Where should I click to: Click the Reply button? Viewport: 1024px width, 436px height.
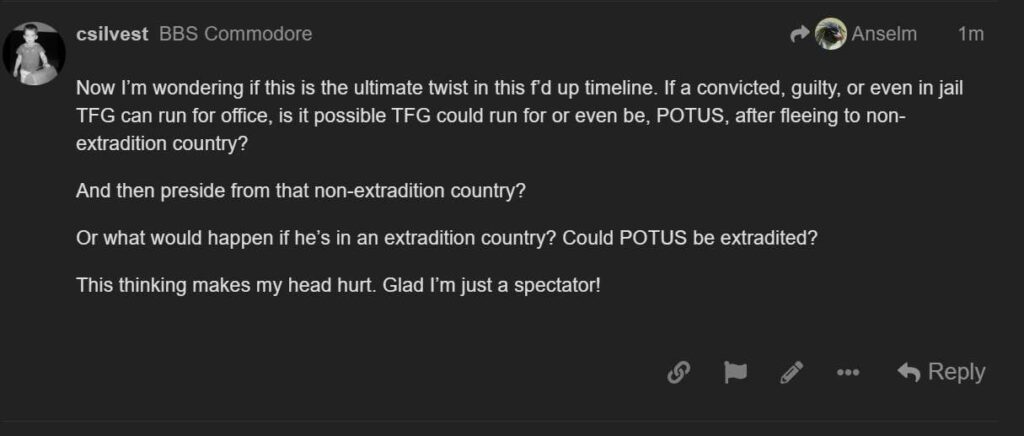pyautogui.click(x=941, y=372)
